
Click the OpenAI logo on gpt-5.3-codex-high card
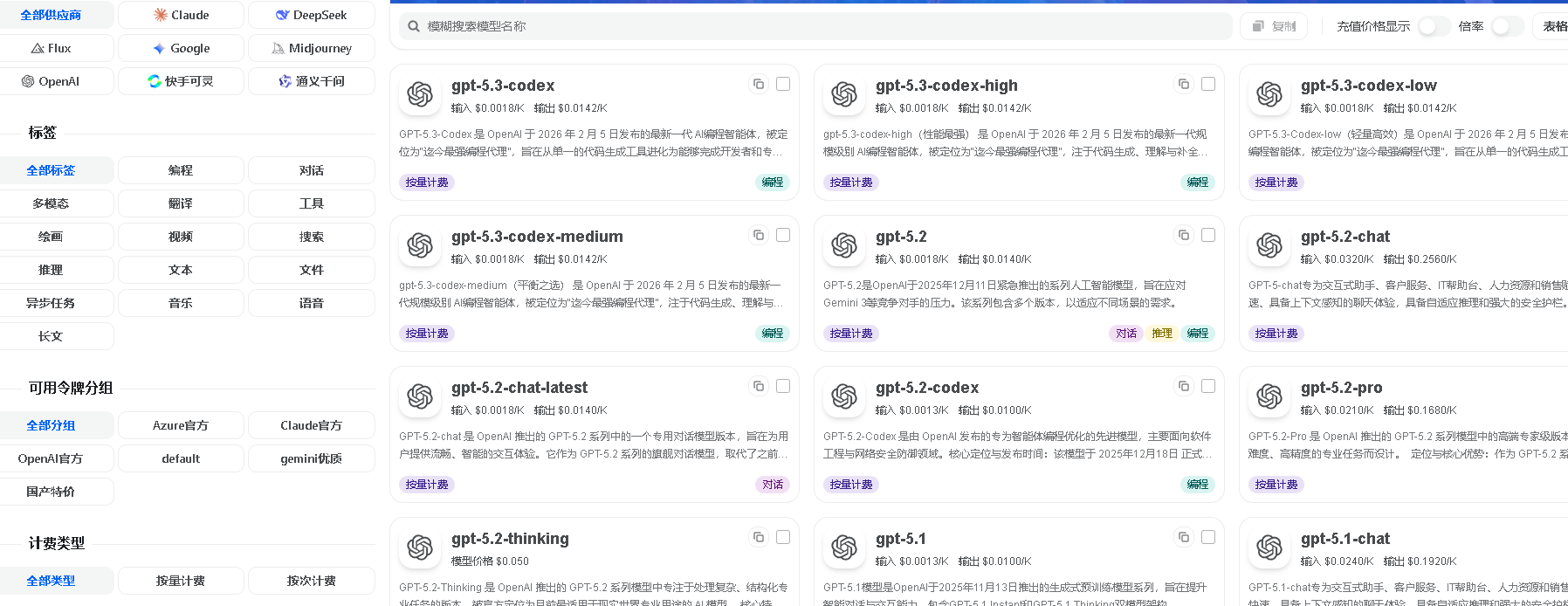(x=844, y=94)
